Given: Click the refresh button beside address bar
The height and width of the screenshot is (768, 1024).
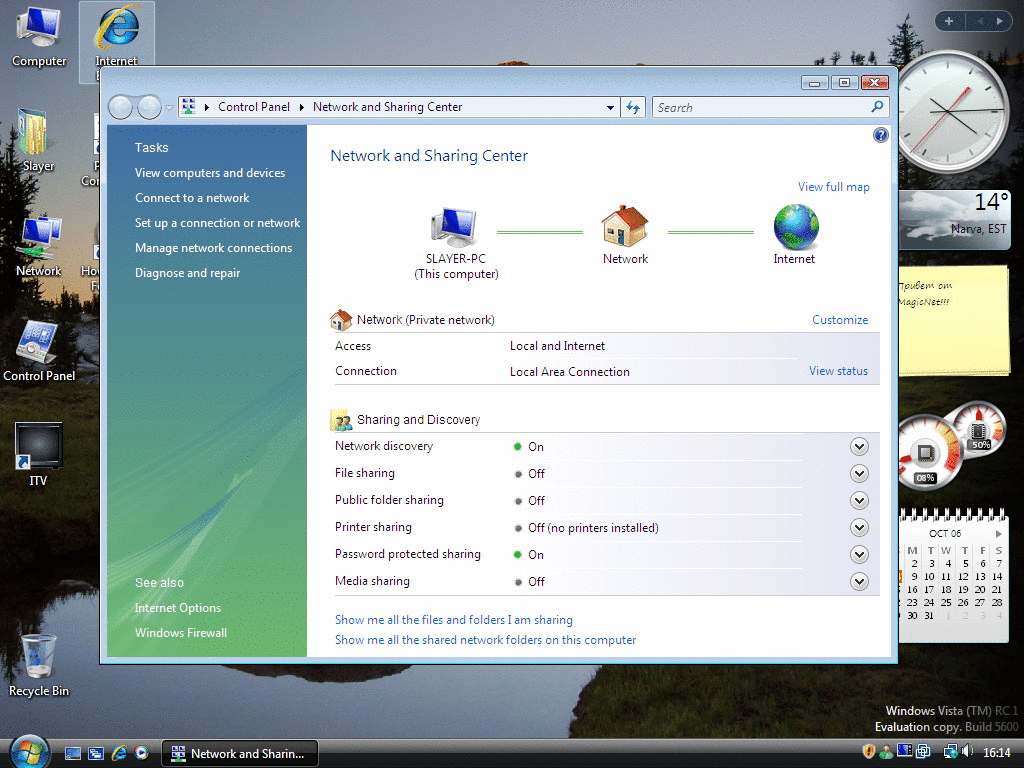Looking at the screenshot, I should [x=633, y=107].
